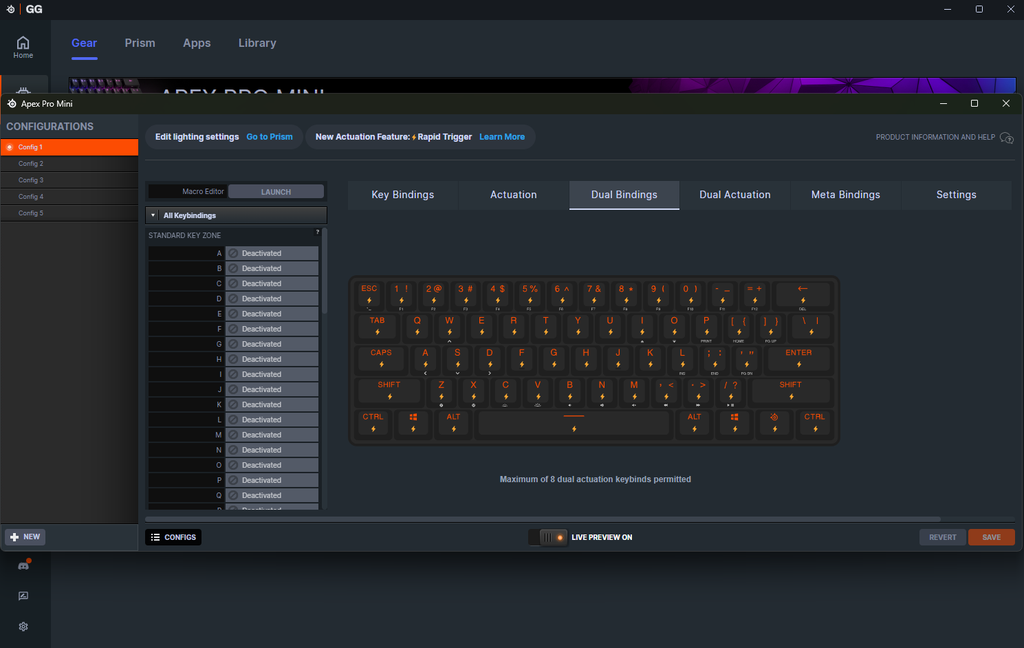Select the TAB key on the keyboard diagram
This screenshot has width=1024, height=648.
point(377,327)
